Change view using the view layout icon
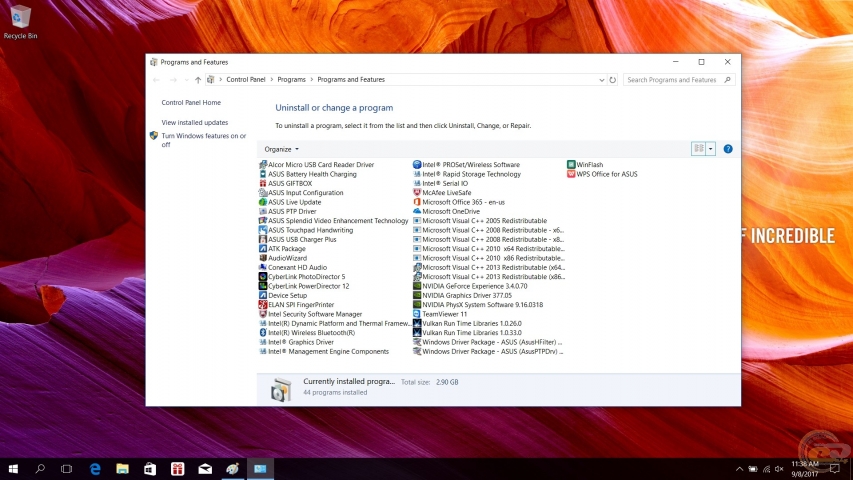This screenshot has width=853, height=480. tap(699, 149)
